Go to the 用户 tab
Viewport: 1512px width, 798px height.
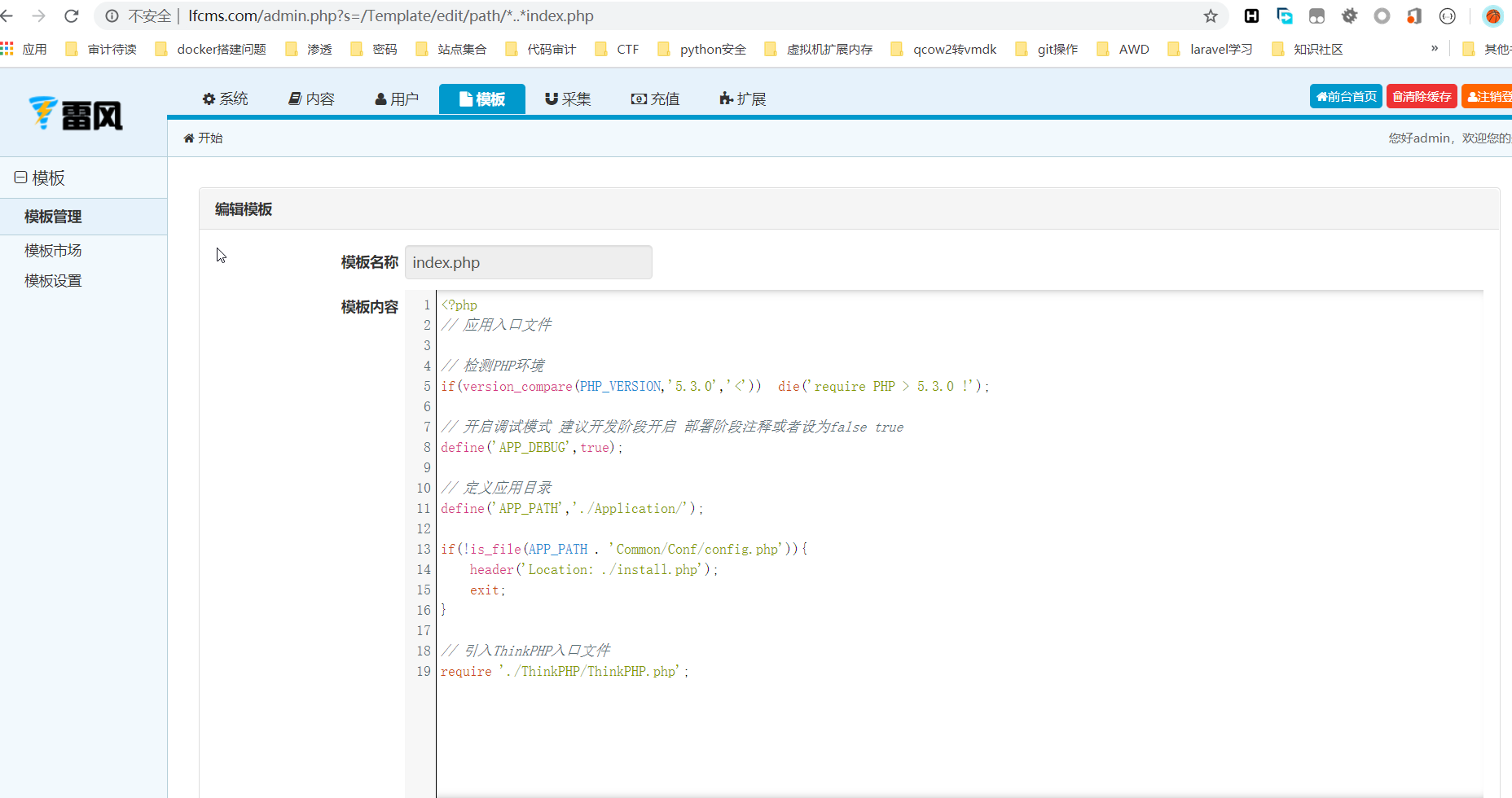point(397,99)
